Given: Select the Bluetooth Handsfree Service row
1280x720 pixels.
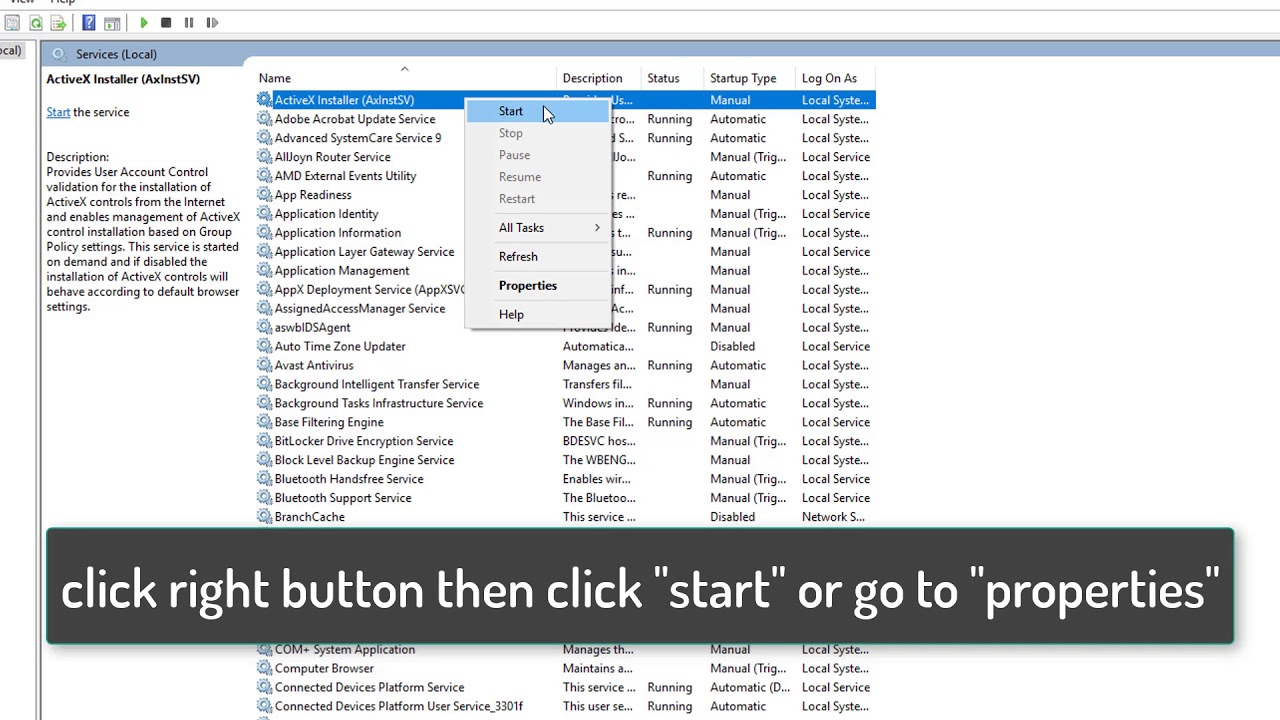Looking at the screenshot, I should 566,479.
